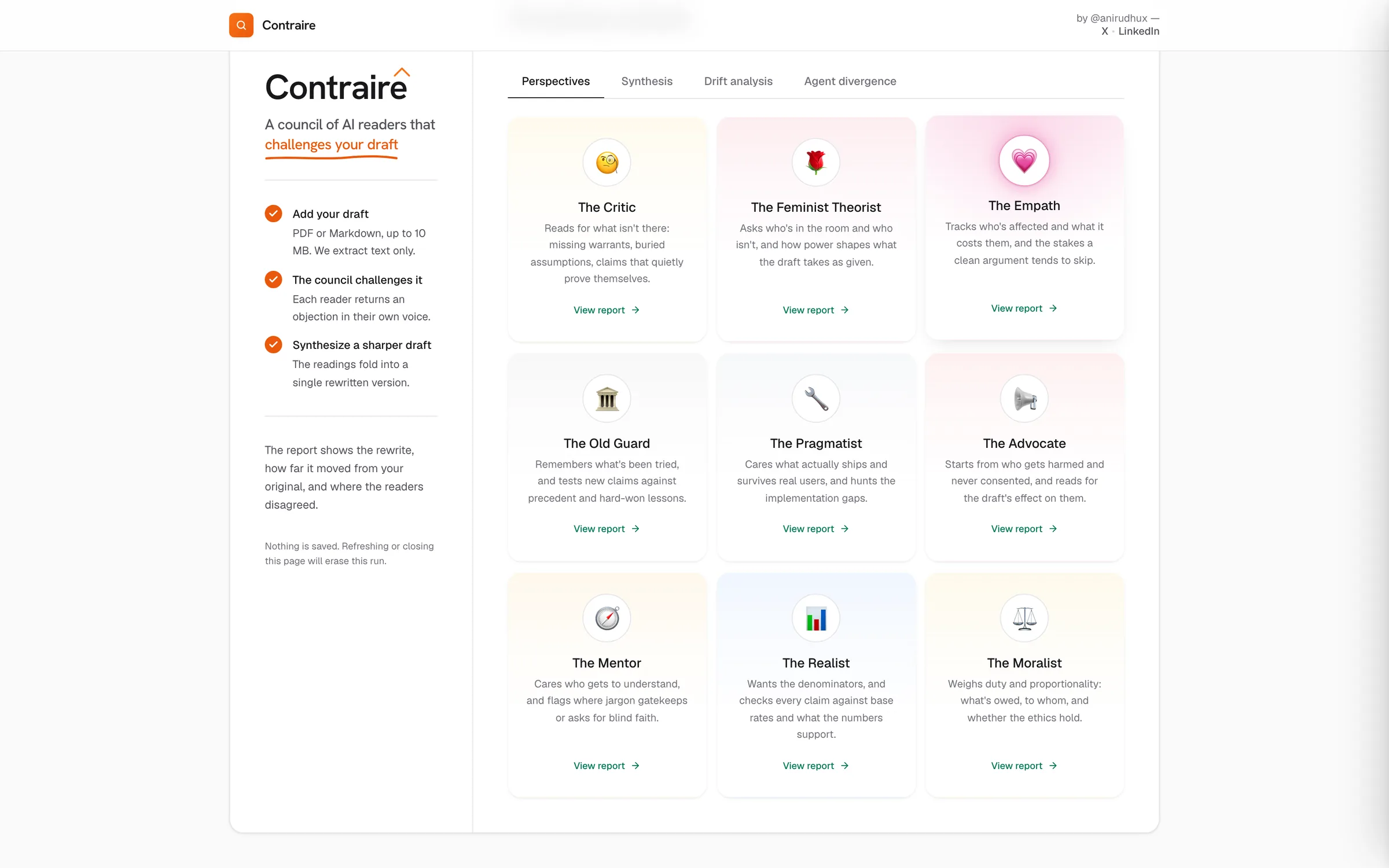View report for The Realist
The image size is (1389, 868).
tap(816, 766)
